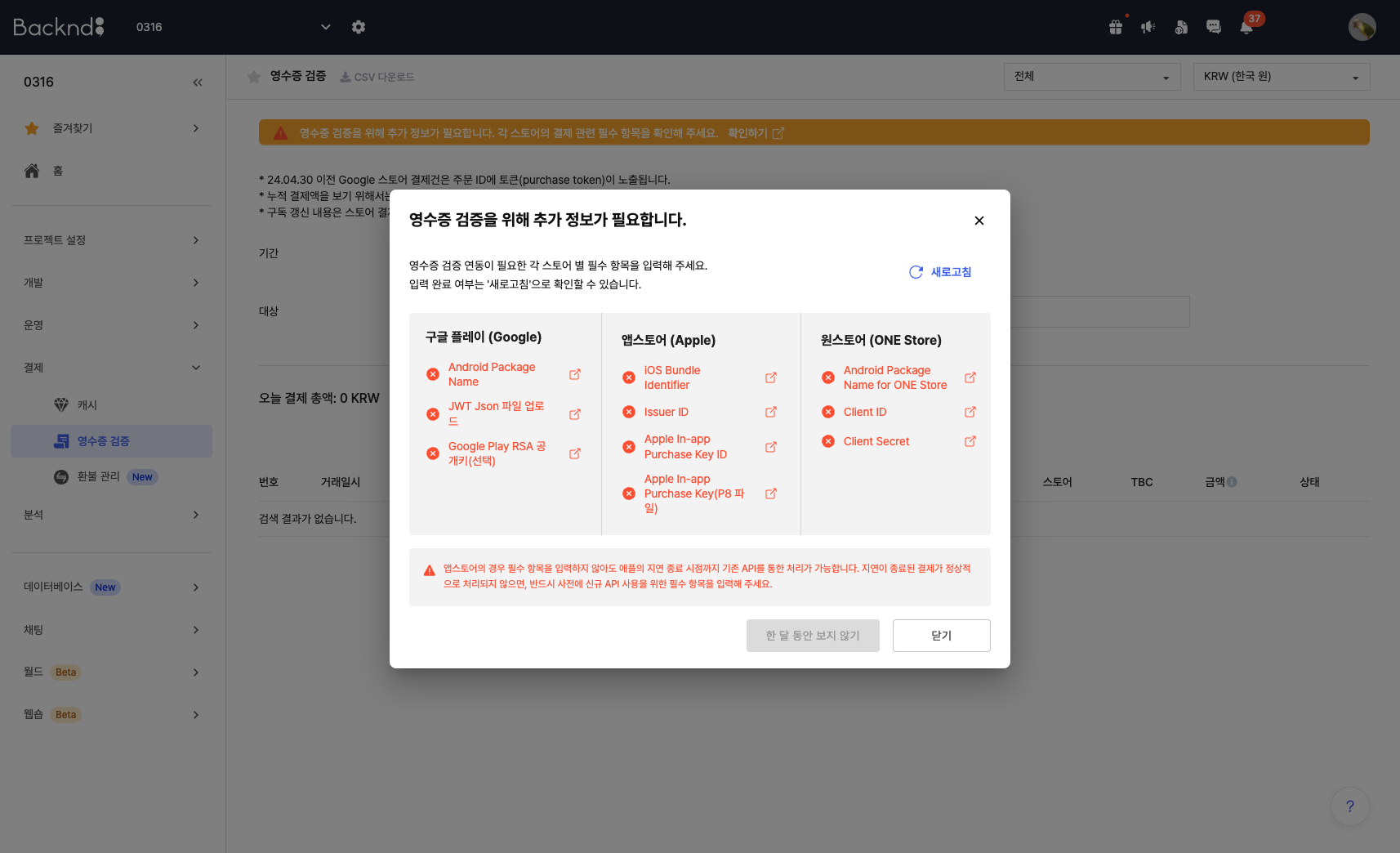
Task: Expand 즐겨찾기 in sidebar
Action: click(x=111, y=128)
